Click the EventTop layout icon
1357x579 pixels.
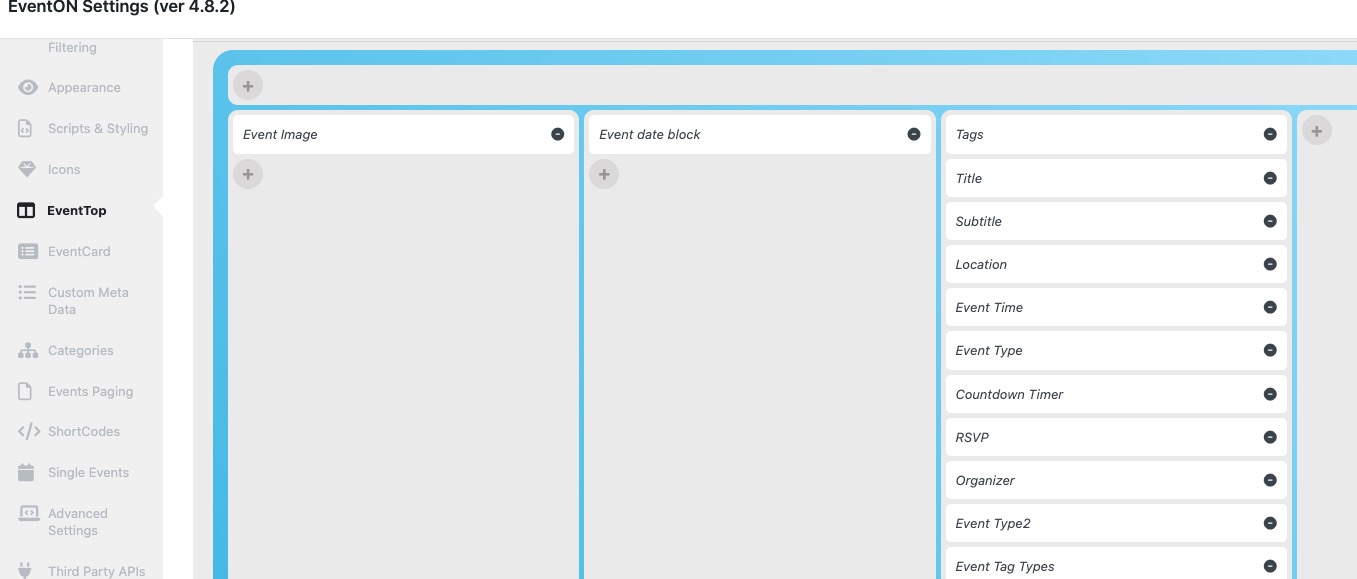coord(27,211)
